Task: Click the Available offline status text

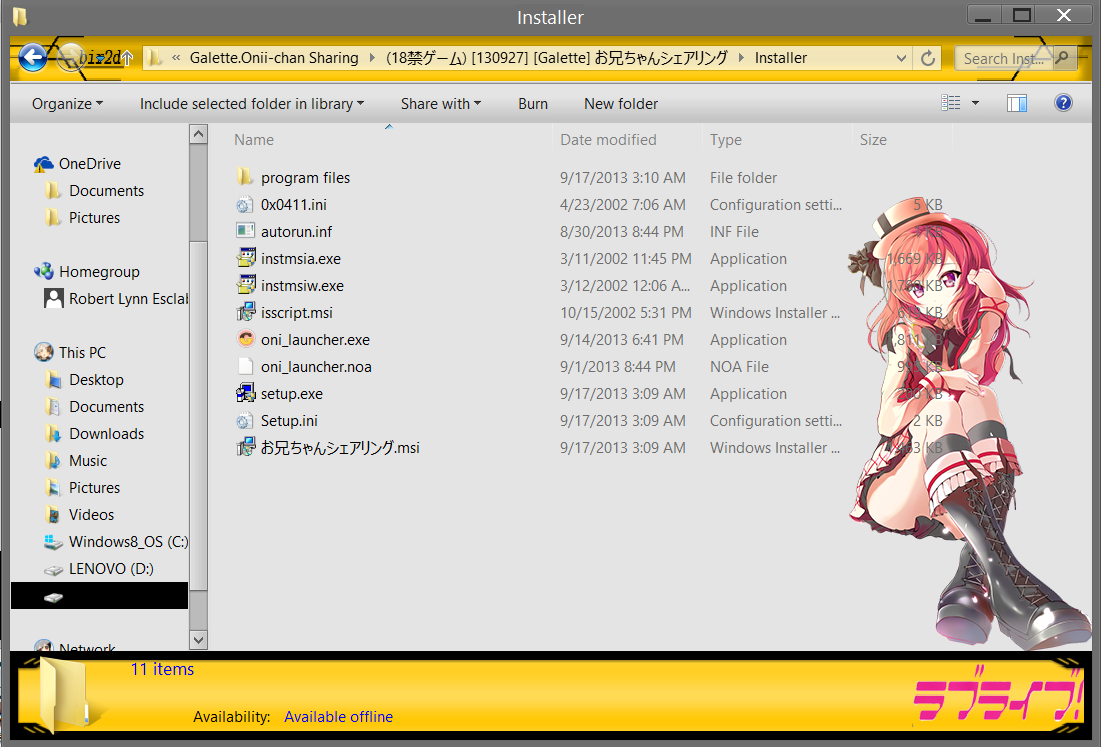Action: (338, 717)
